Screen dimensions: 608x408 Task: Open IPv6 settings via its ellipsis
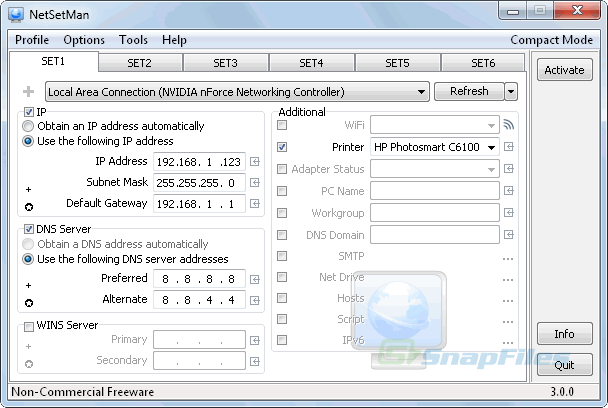[508, 342]
